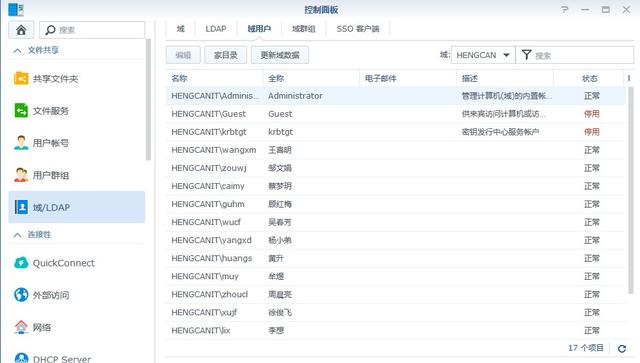Open File Services (文件服务) icon
Screen dimensions: 640x363
tap(21, 111)
